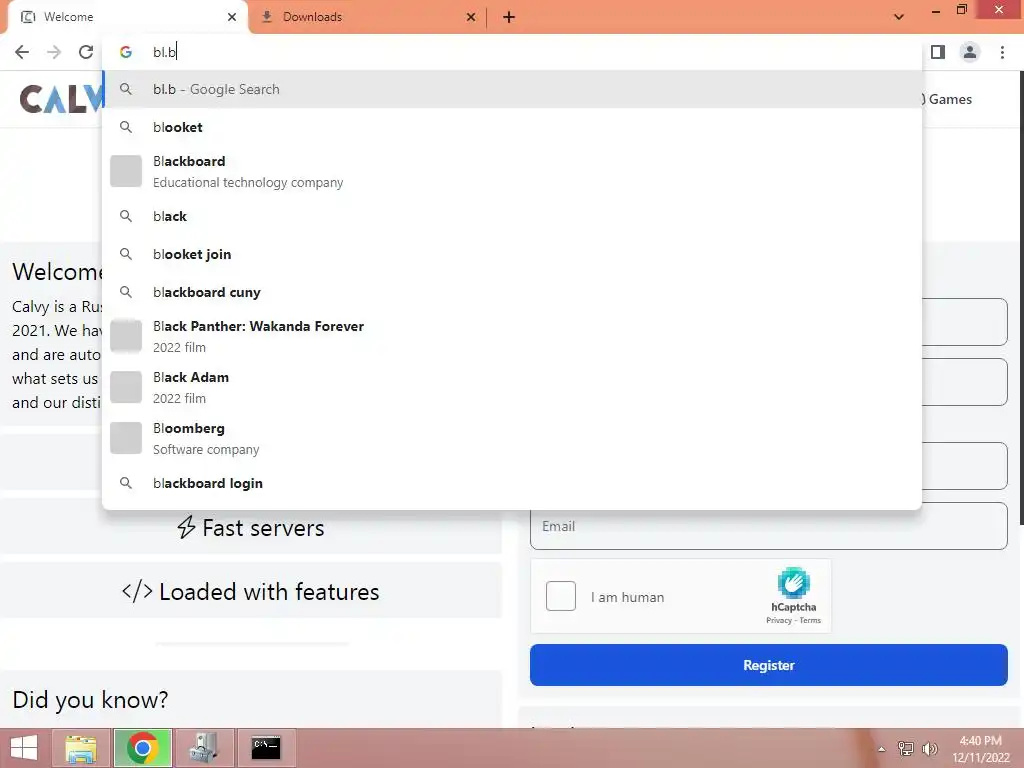Open the Games navigation link

[950, 99]
